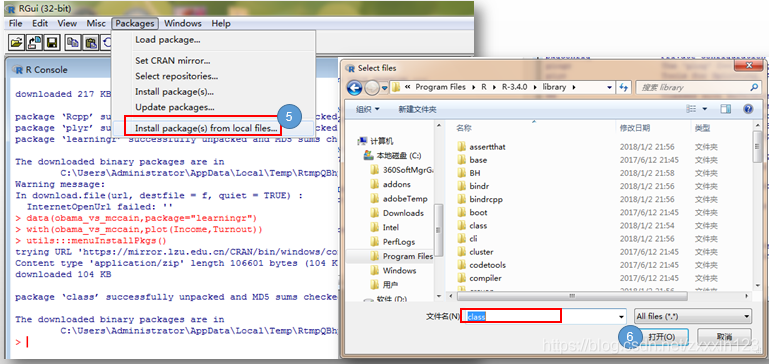Image resolution: width=769 pixels, height=364 pixels.
Task: Expand the address bar history dropdown
Action: point(610,87)
